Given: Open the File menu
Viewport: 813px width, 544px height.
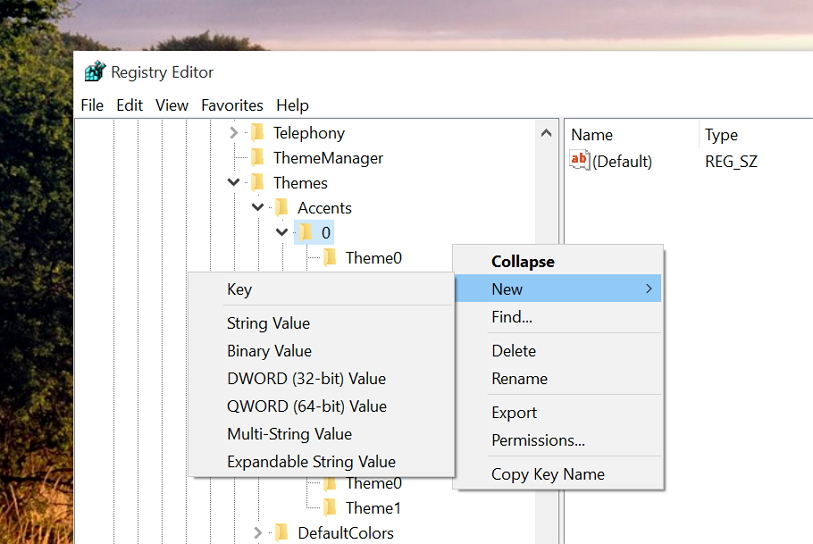Looking at the screenshot, I should 92,105.
